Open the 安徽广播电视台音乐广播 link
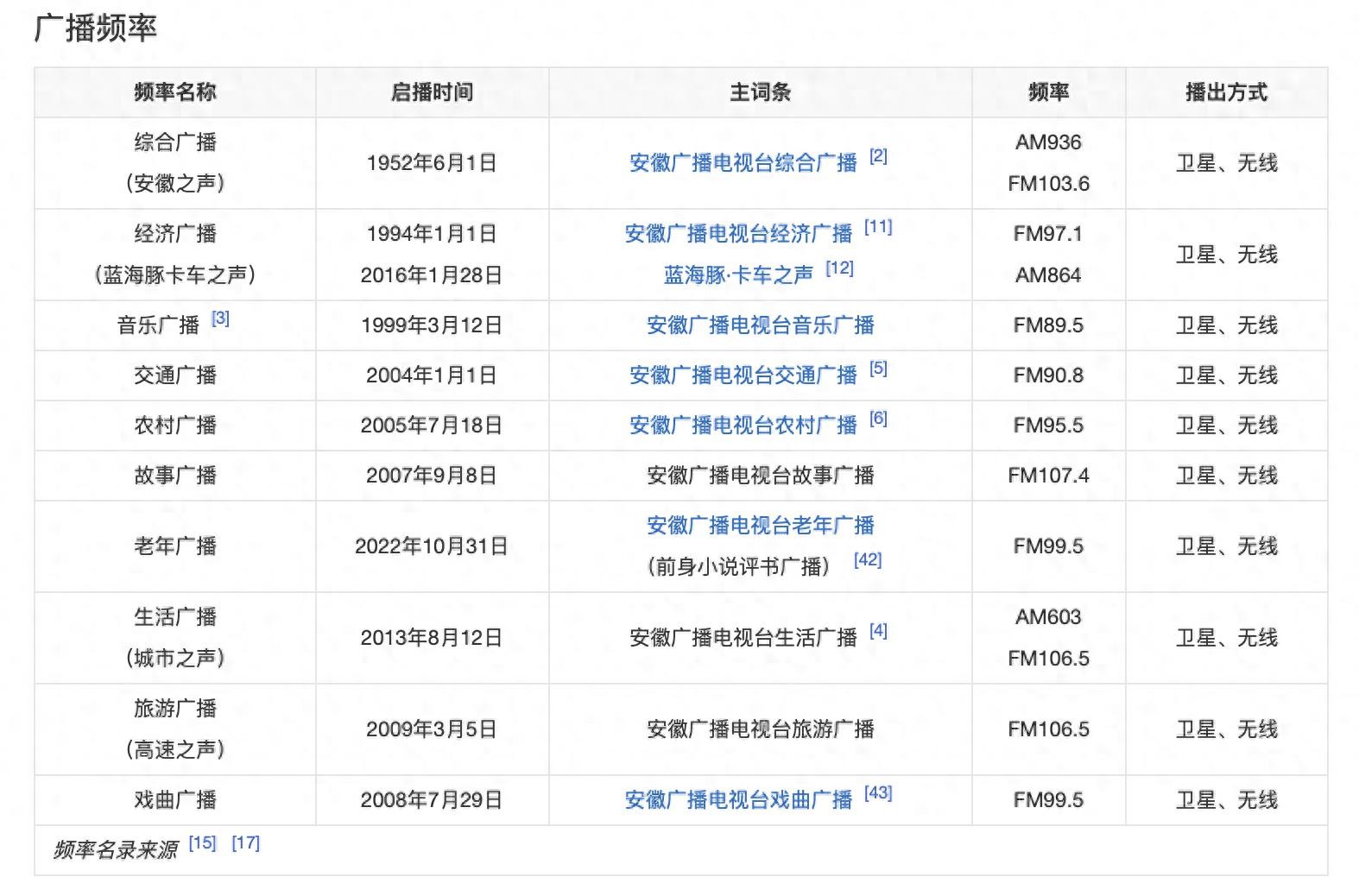 coord(760,325)
